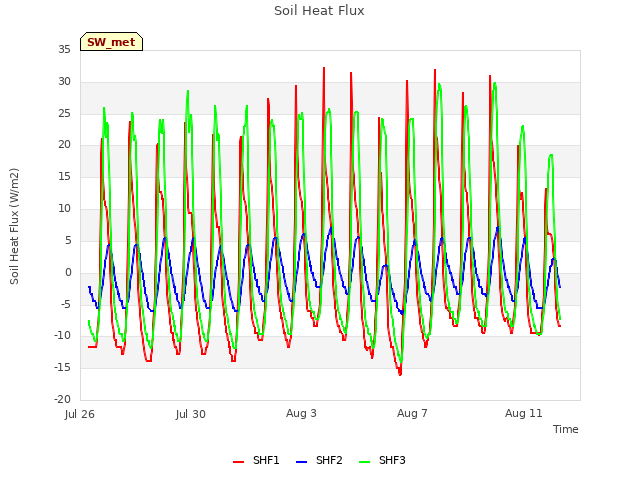Click the Aug 11 x-axis label
The image size is (640, 480).
tap(524, 413)
